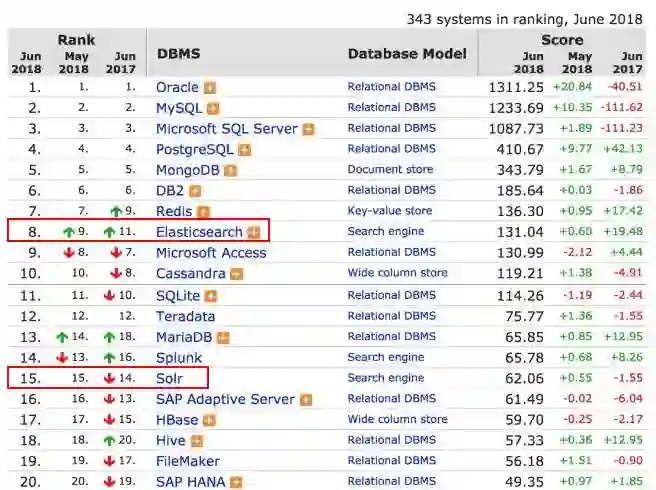Open the Oracle DBMS link

(x=177, y=87)
